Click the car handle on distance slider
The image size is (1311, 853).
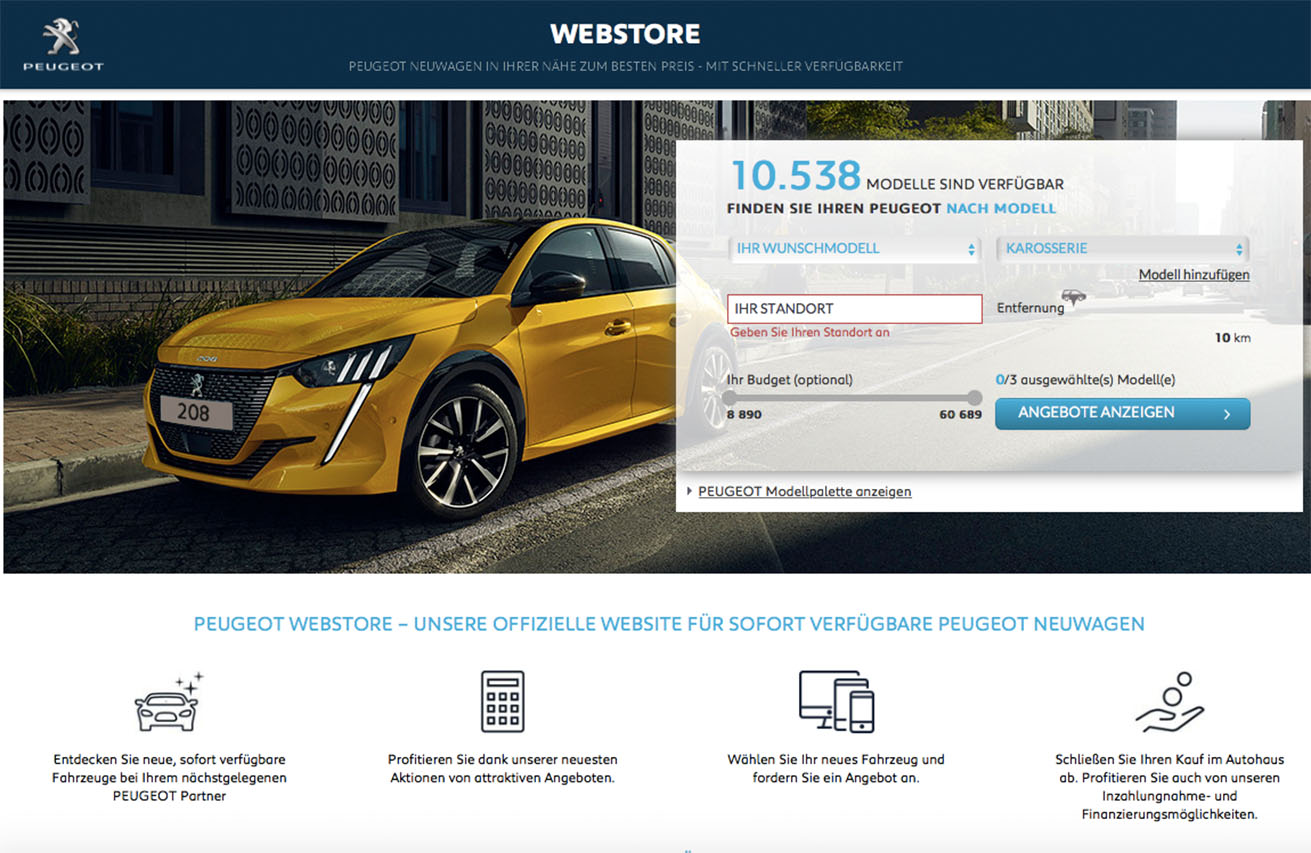[1073, 297]
